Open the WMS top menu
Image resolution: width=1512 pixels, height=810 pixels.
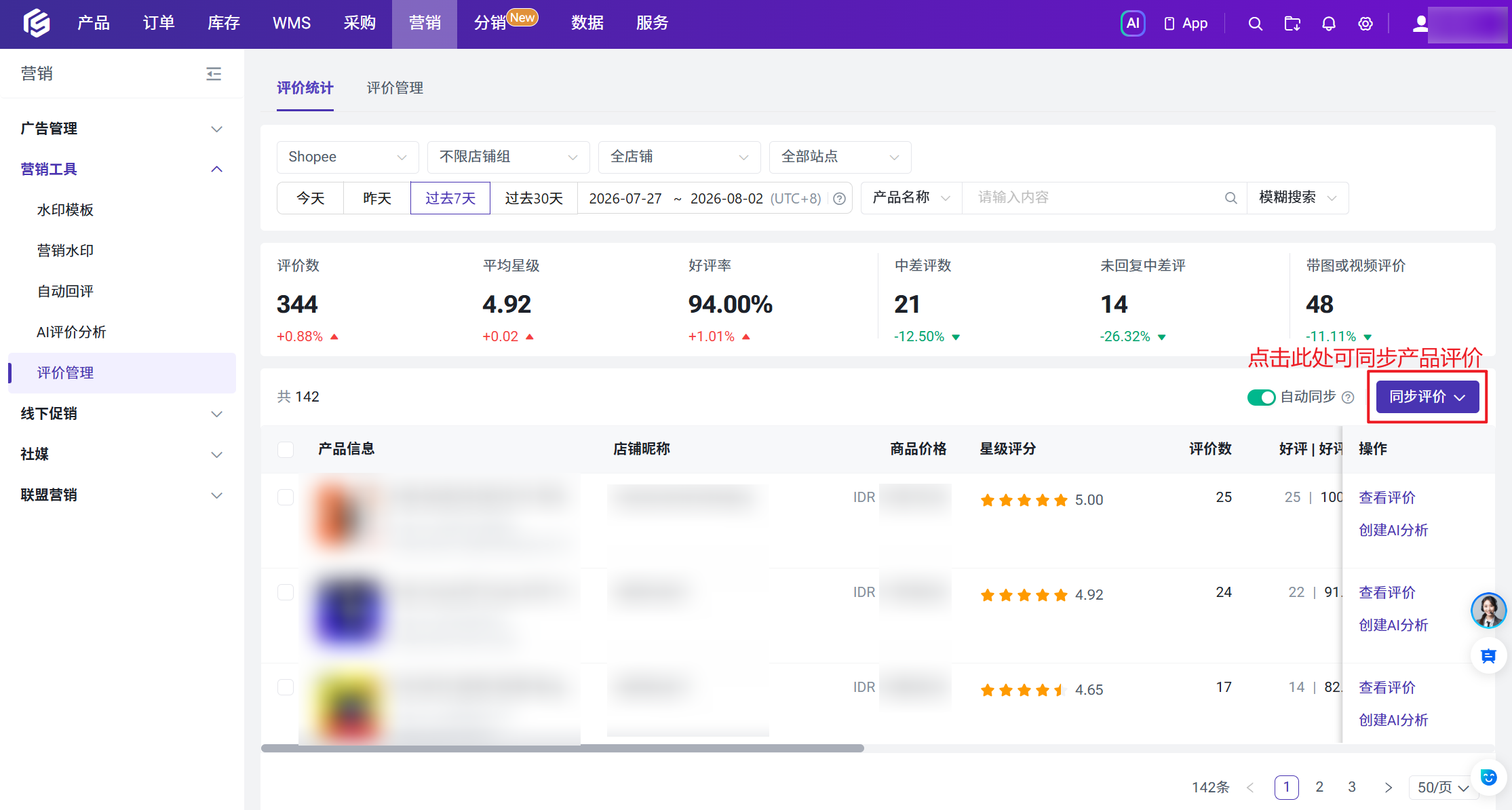tap(292, 24)
